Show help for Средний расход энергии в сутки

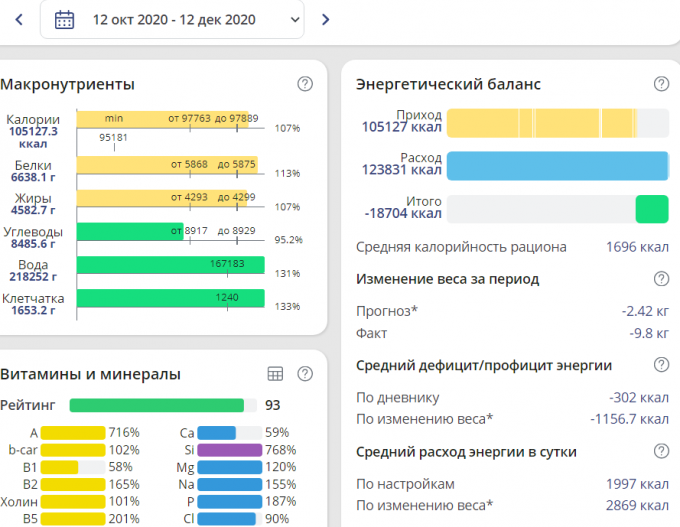coord(661,452)
